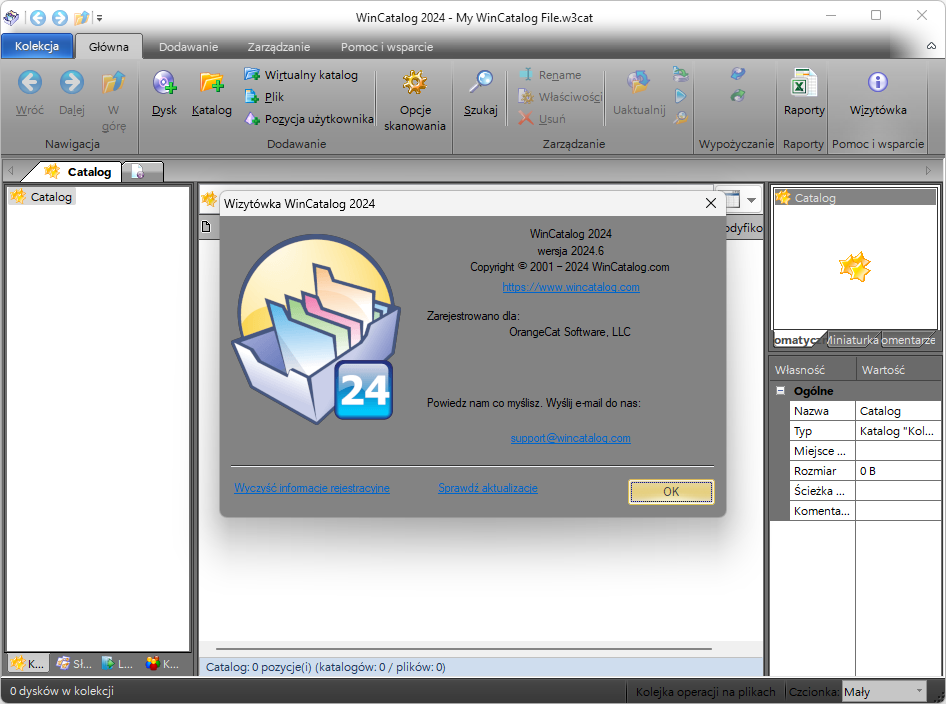The image size is (946, 704).
Task: Click the Sprawdź aktualizacje link
Action: coord(487,487)
